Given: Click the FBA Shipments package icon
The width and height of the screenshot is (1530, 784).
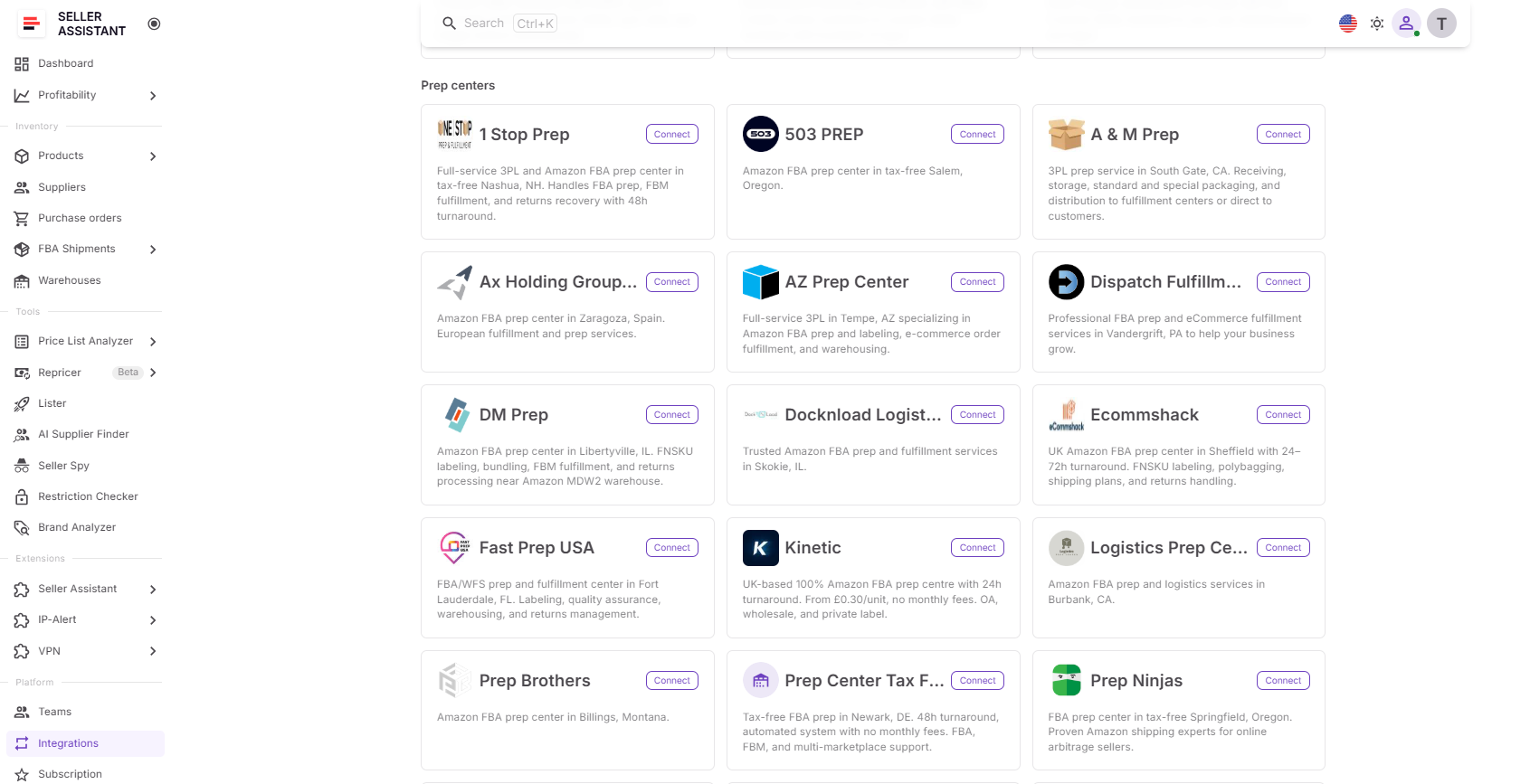Looking at the screenshot, I should pos(22,250).
